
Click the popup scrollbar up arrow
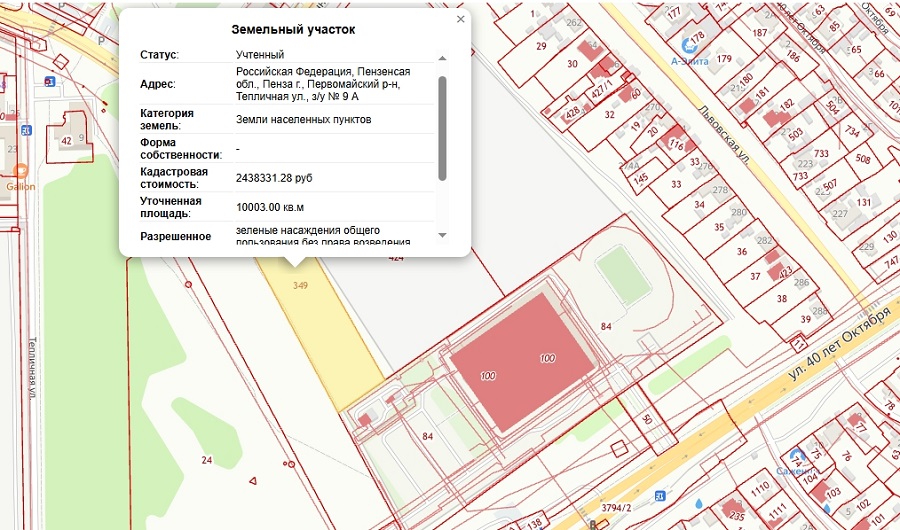(x=442, y=58)
